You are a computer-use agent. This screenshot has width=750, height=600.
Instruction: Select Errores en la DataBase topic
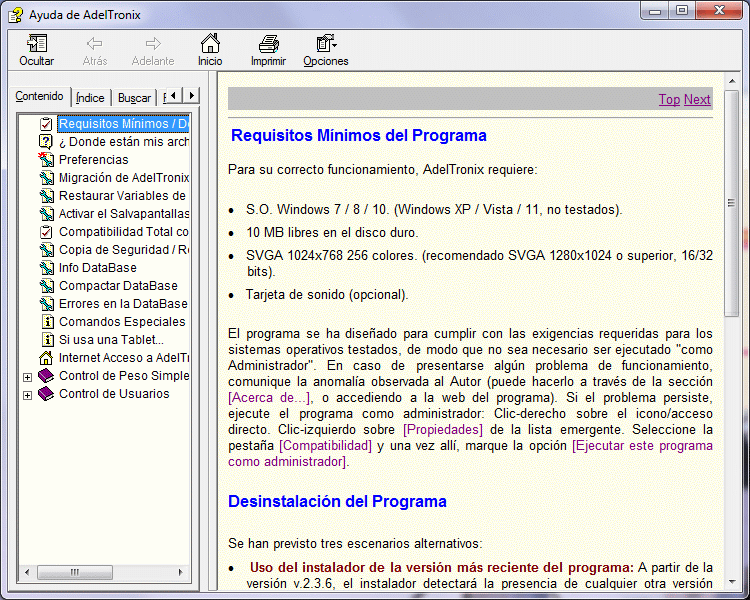[x=122, y=304]
